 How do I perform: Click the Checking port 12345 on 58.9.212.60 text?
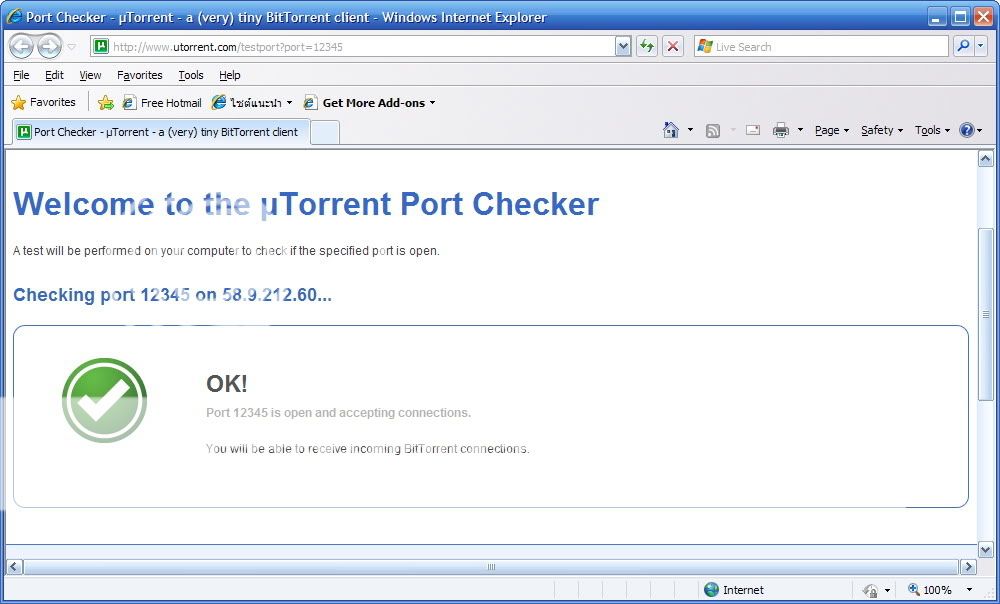click(172, 295)
